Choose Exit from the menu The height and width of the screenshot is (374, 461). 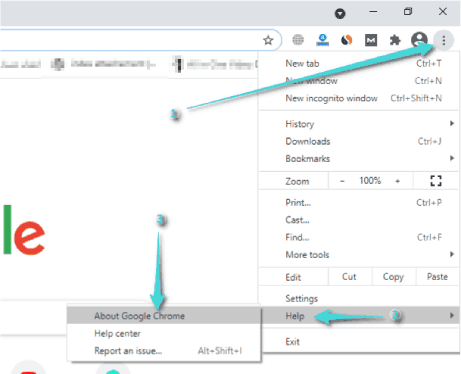359,342
